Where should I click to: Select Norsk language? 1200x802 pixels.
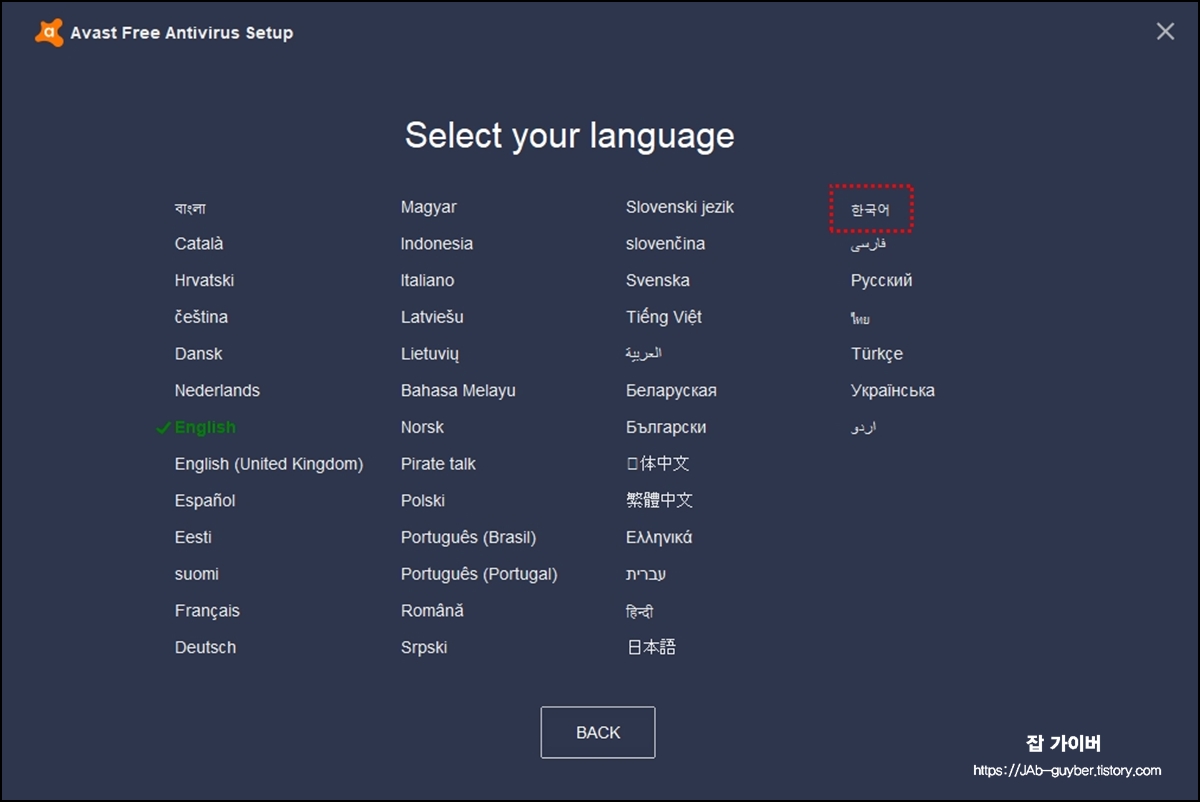tap(422, 428)
